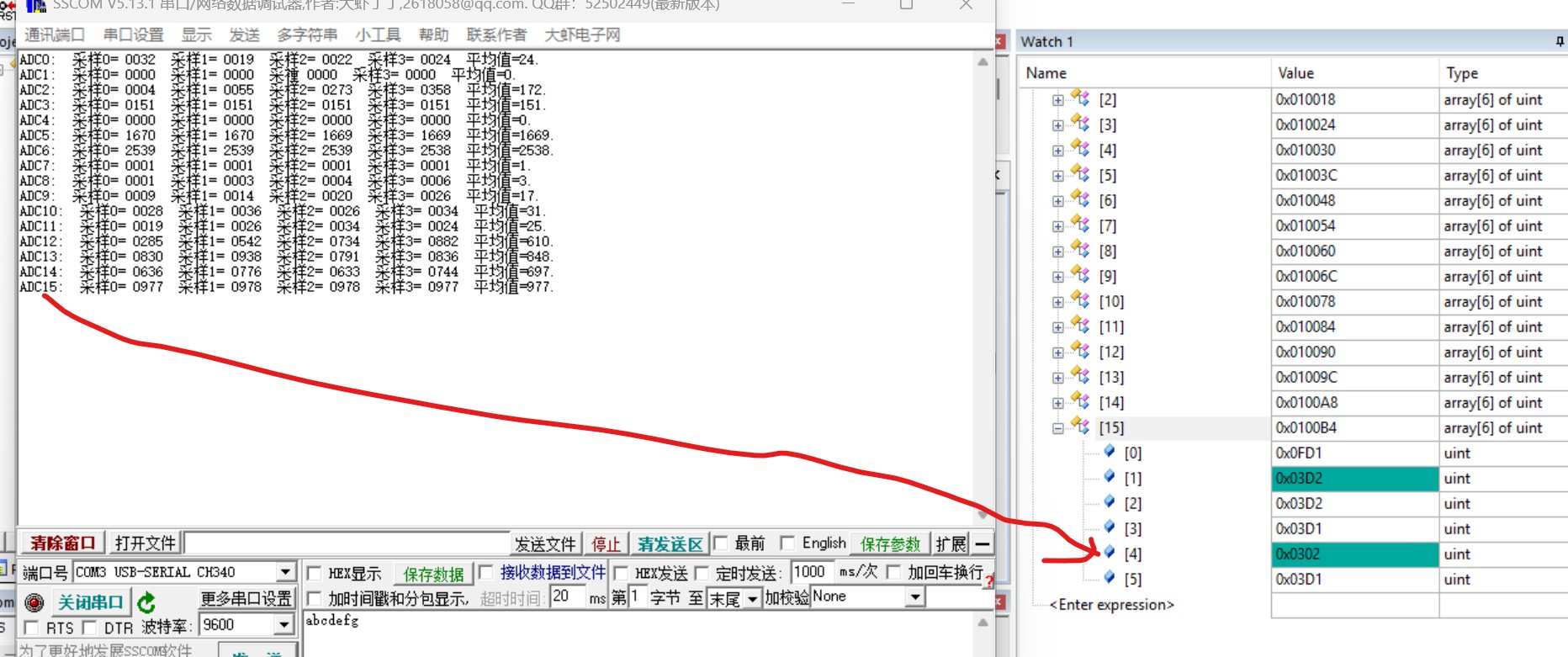Click the red serial port status indicator icon
This screenshot has height=657, width=1568.
click(x=34, y=602)
